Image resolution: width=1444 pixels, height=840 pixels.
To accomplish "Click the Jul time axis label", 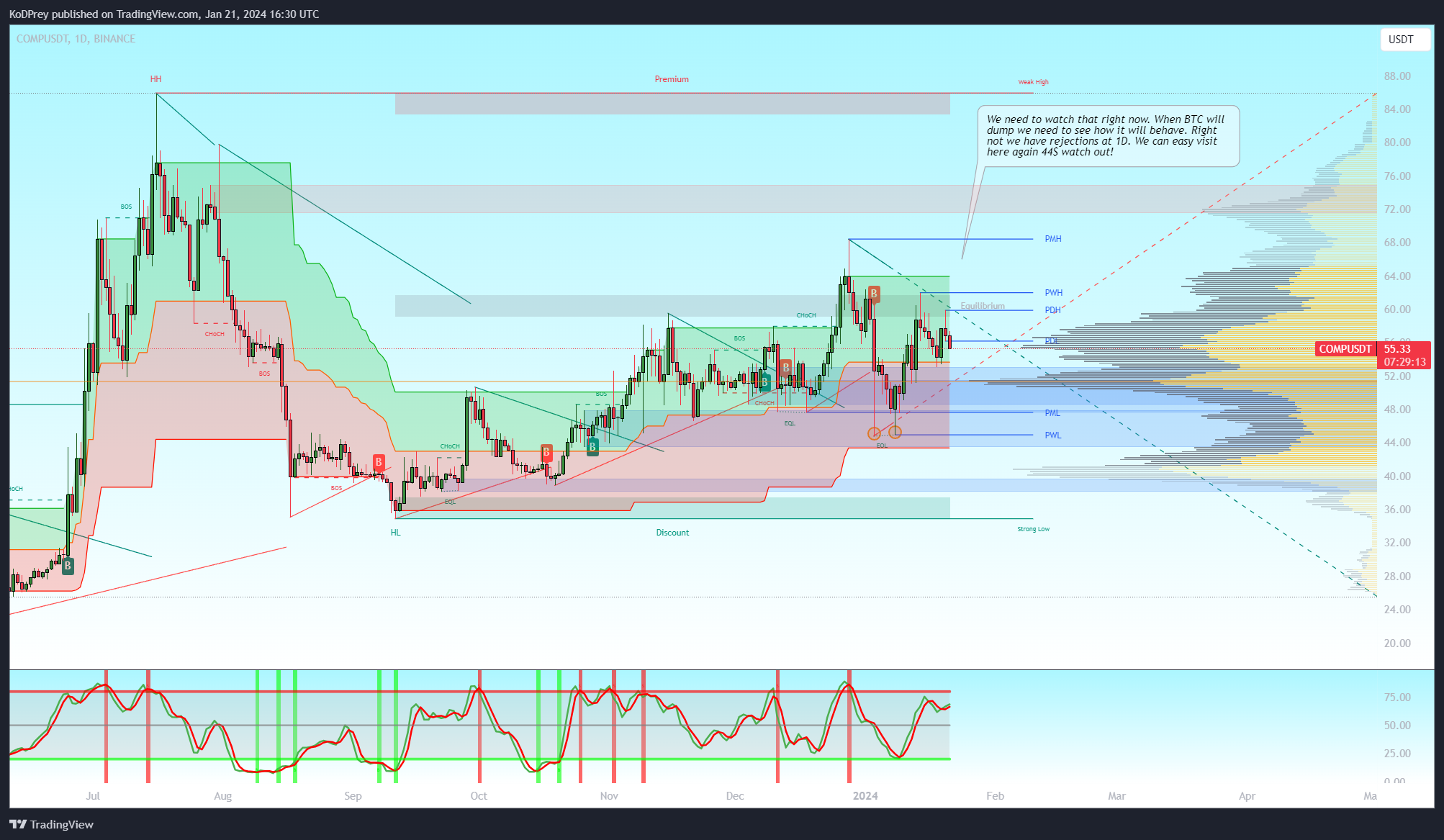I will pyautogui.click(x=93, y=796).
